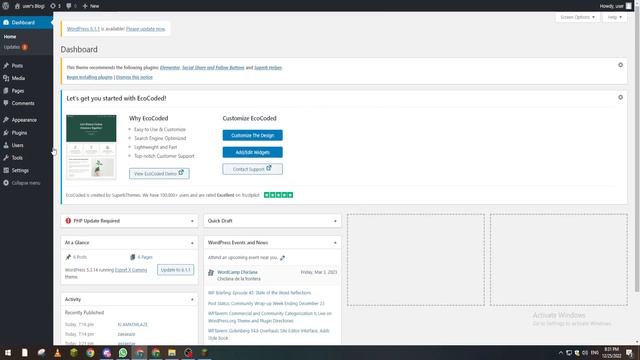
Task: Click the Trustpilot green star rating
Action: (278, 195)
